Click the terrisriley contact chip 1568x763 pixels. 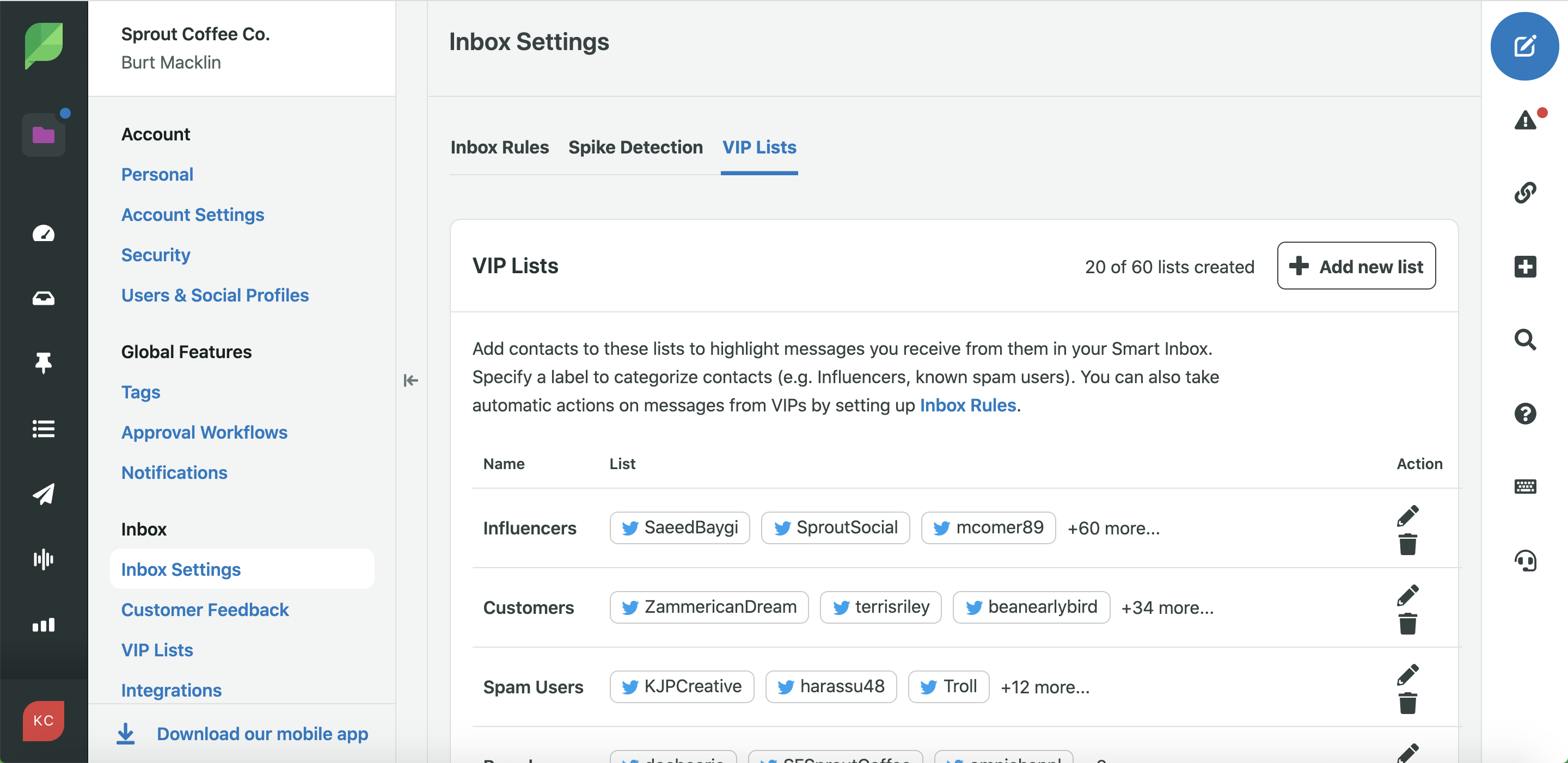point(880,608)
